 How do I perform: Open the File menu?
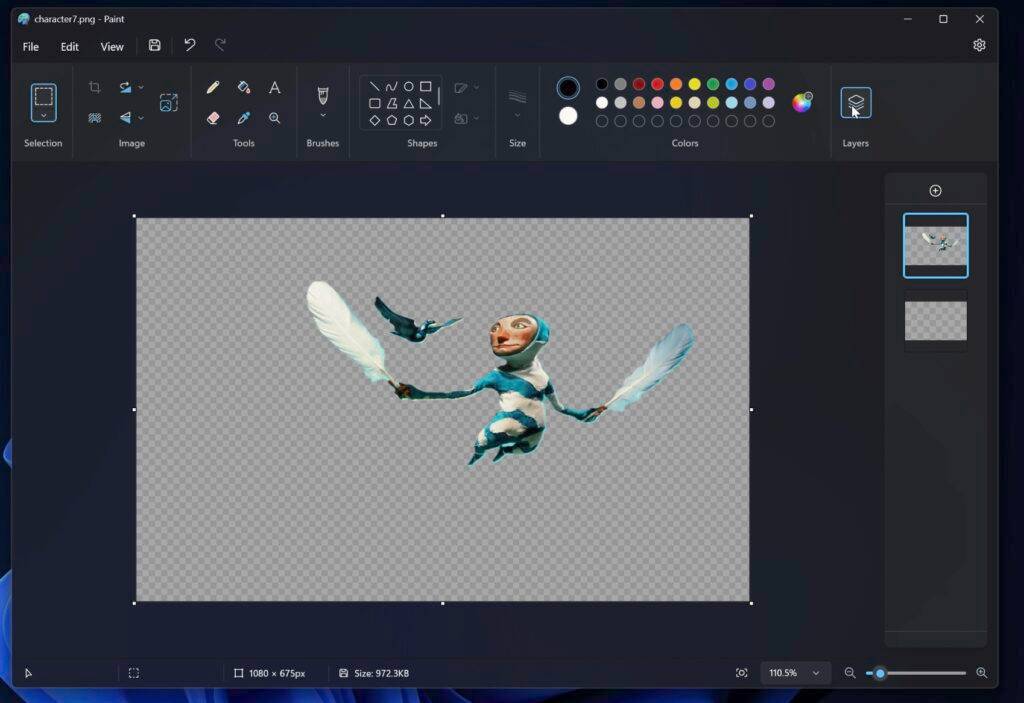(x=30, y=46)
